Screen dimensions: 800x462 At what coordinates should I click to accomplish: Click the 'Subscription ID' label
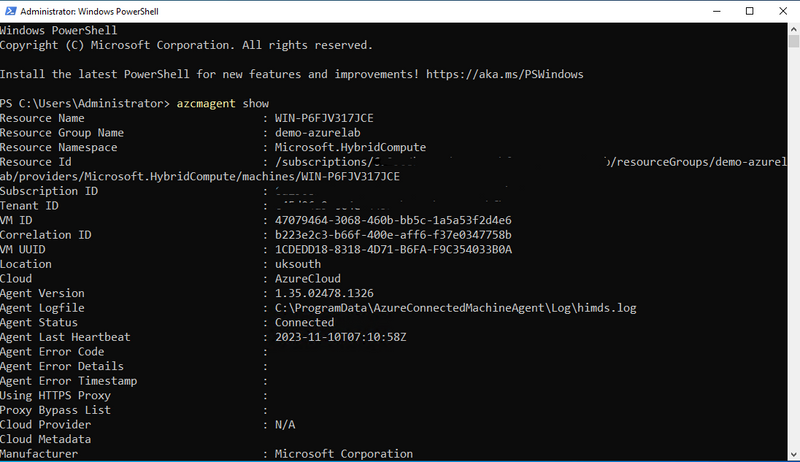pos(49,191)
